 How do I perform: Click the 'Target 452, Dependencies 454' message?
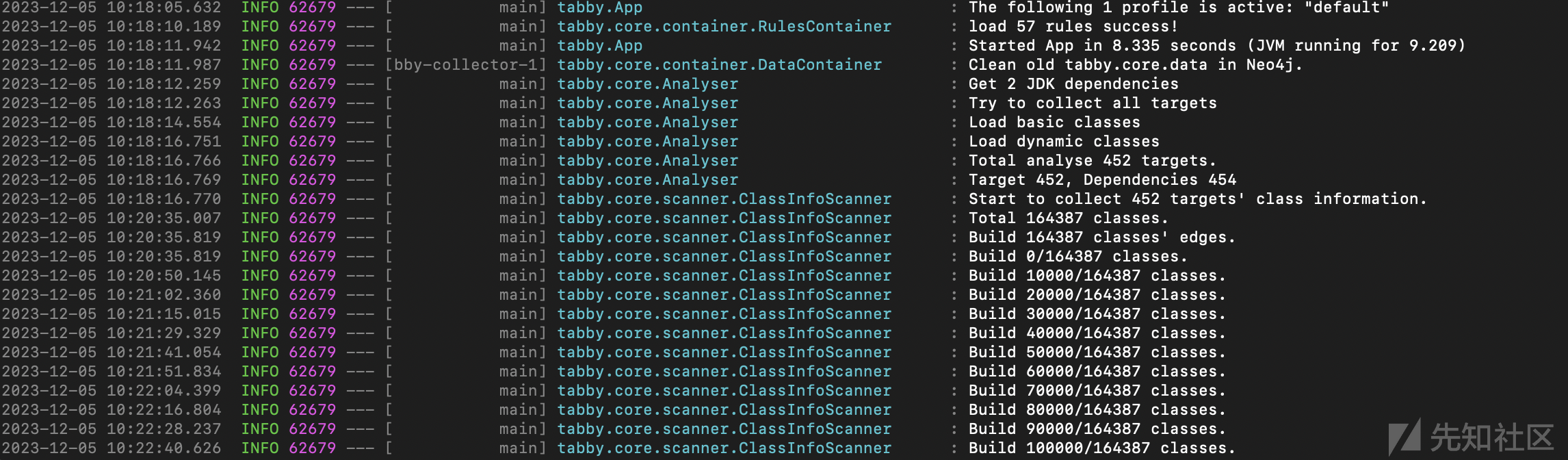(x=1101, y=180)
